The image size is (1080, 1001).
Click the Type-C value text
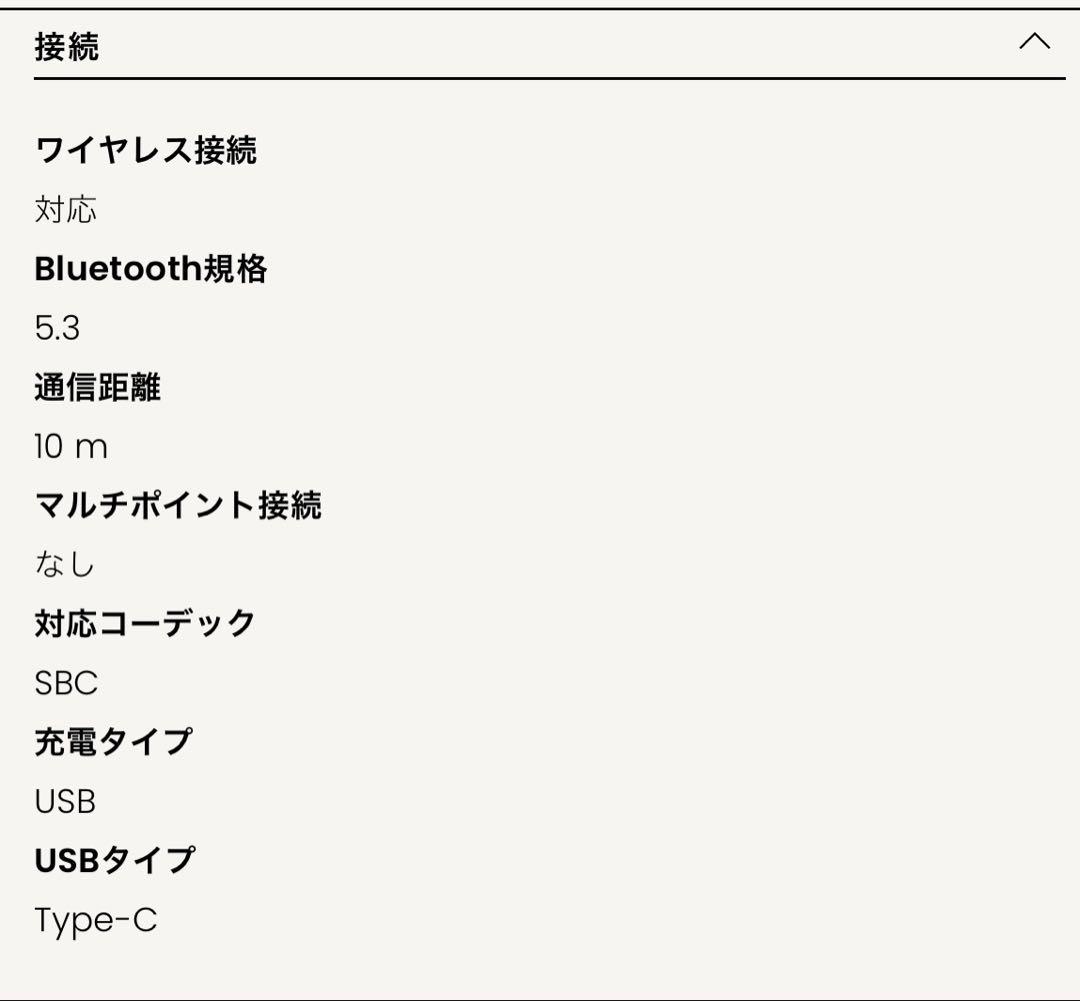click(x=95, y=919)
